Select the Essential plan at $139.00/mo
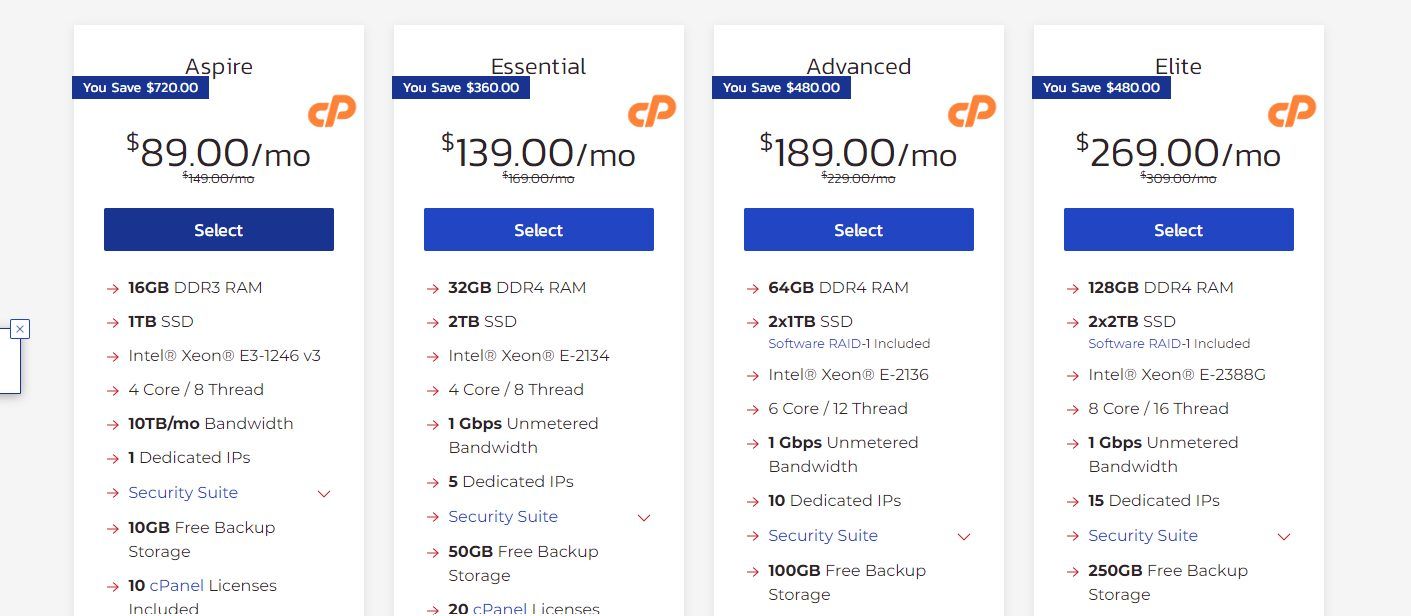Viewport: 1411px width, 616px height. point(539,230)
